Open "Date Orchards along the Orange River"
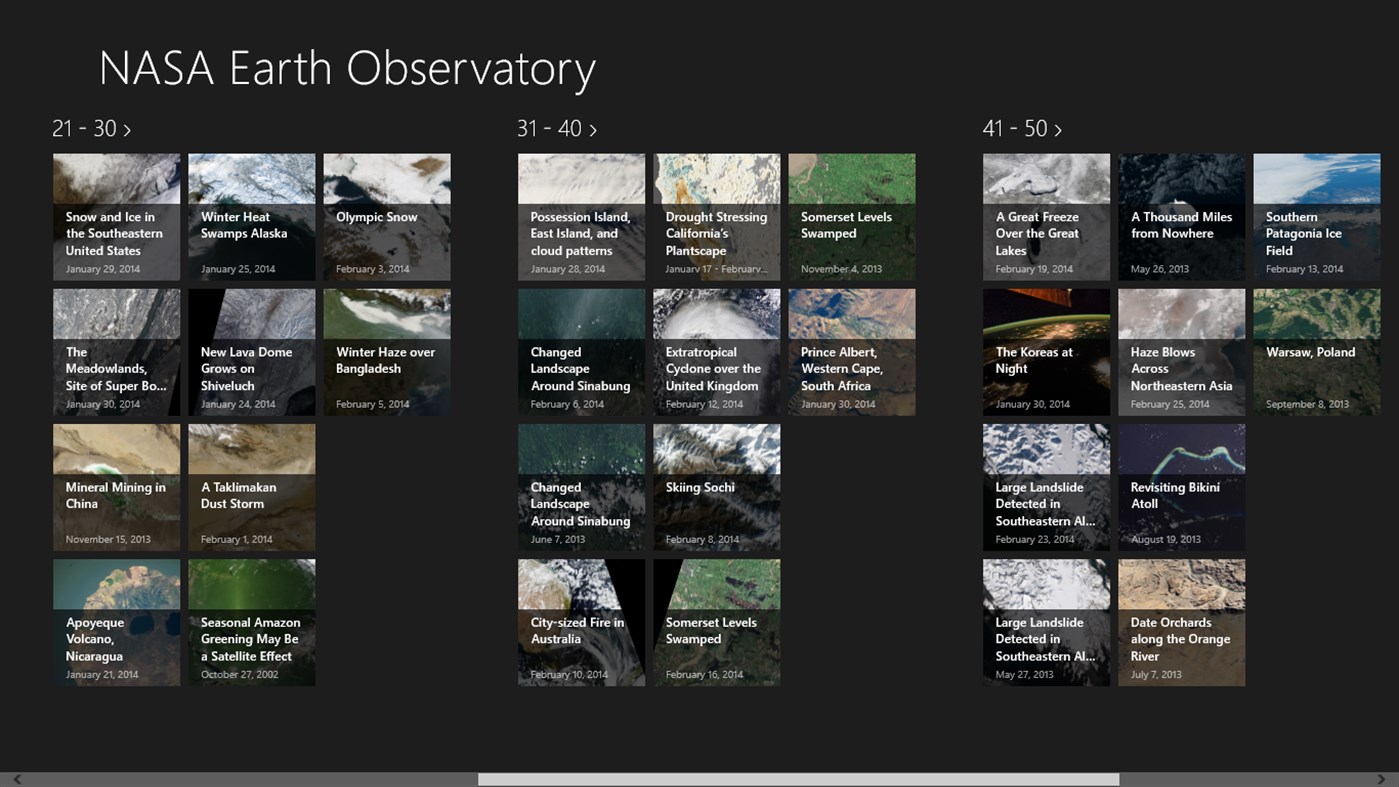Image resolution: width=1399 pixels, height=787 pixels. [x=1181, y=622]
